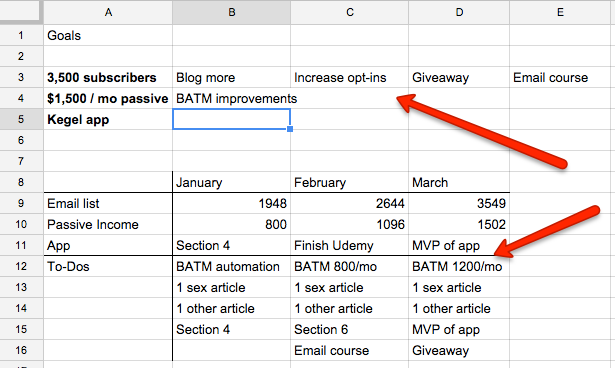Screen dimensions: 615x368
Task: Click the Goals cell
Action: 108,35
